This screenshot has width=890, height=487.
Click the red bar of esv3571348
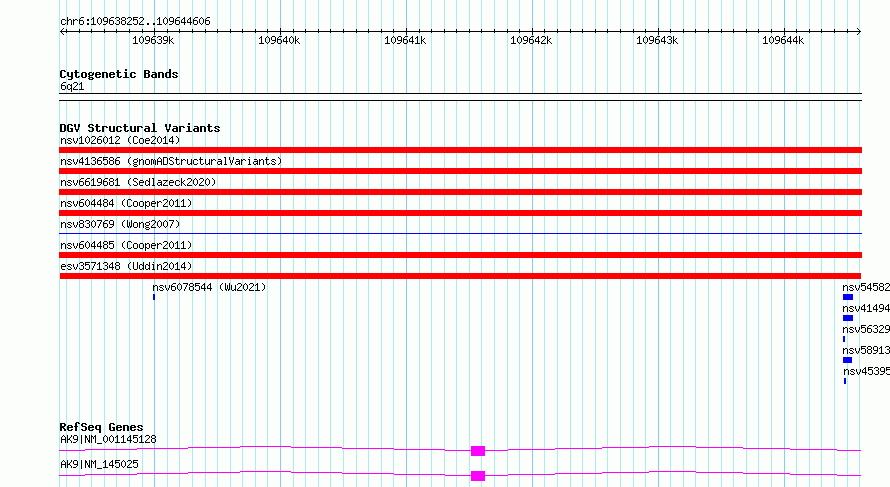460,276
